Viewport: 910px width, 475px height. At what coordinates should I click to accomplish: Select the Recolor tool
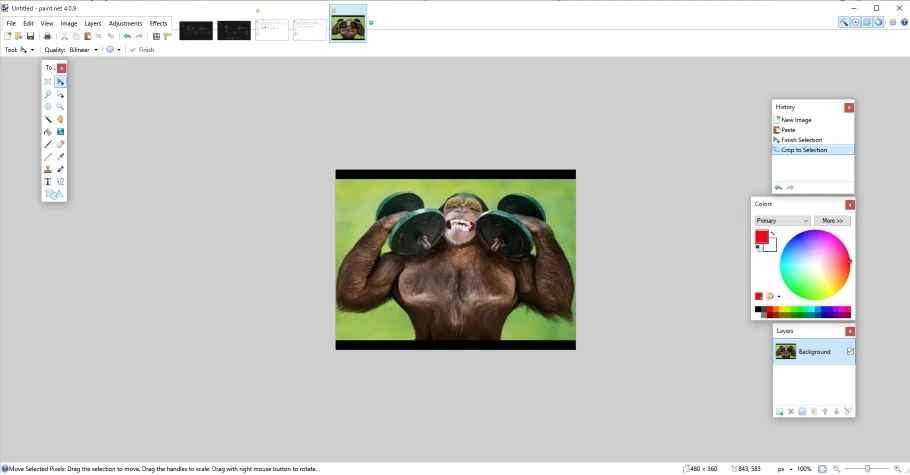click(60, 169)
